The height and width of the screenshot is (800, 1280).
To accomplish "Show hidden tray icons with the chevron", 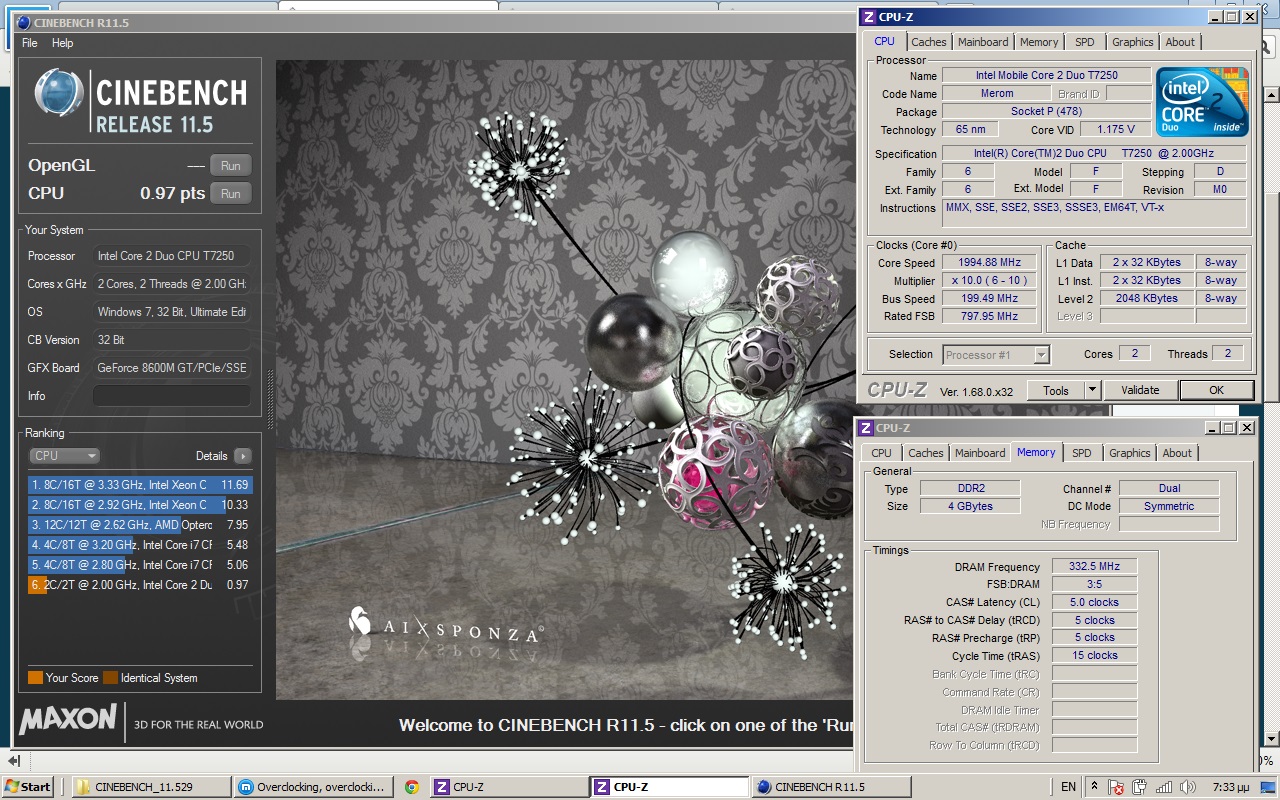I will (x=1095, y=787).
